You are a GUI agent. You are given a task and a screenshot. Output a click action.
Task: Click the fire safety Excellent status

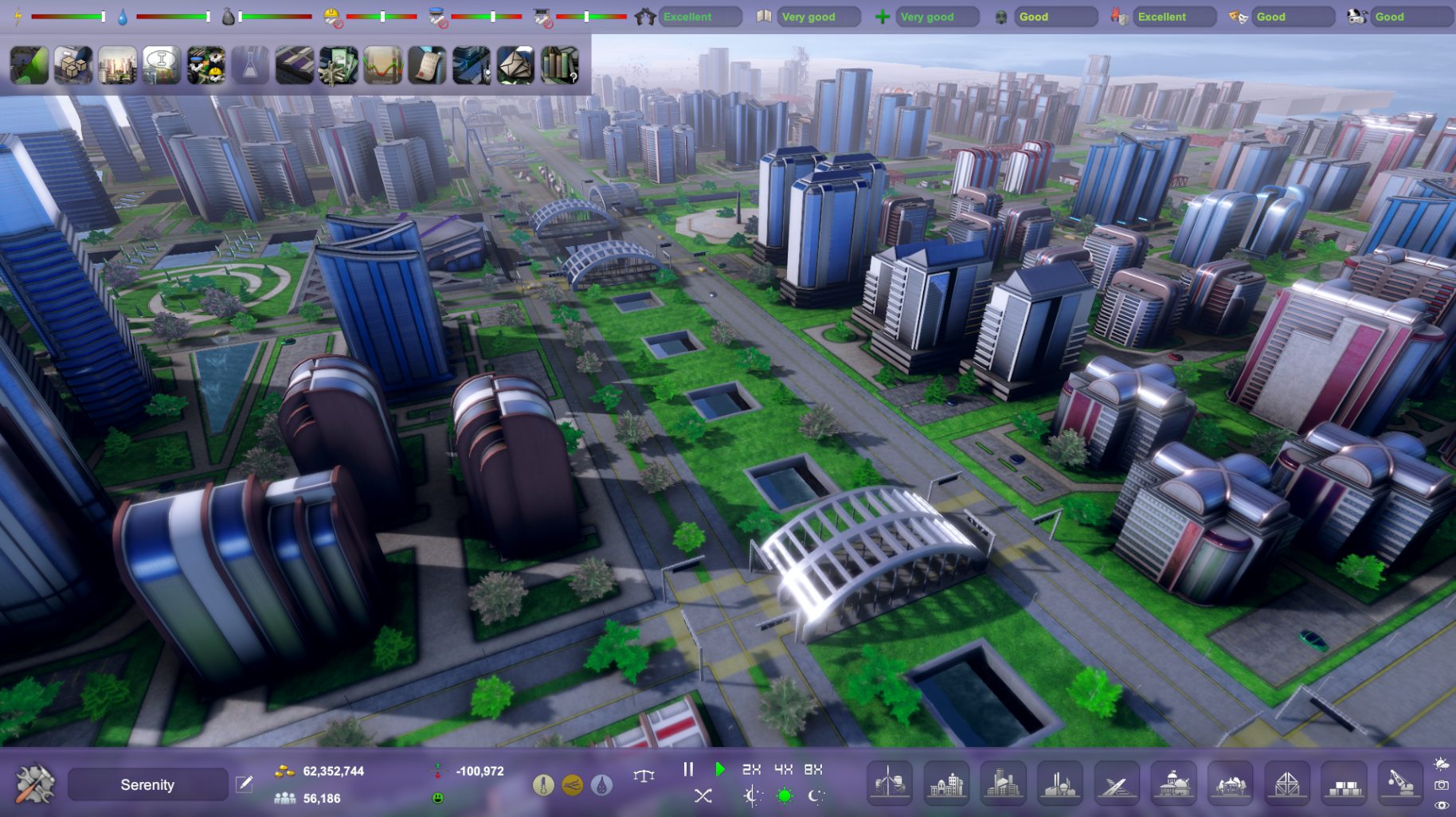(x=1175, y=17)
